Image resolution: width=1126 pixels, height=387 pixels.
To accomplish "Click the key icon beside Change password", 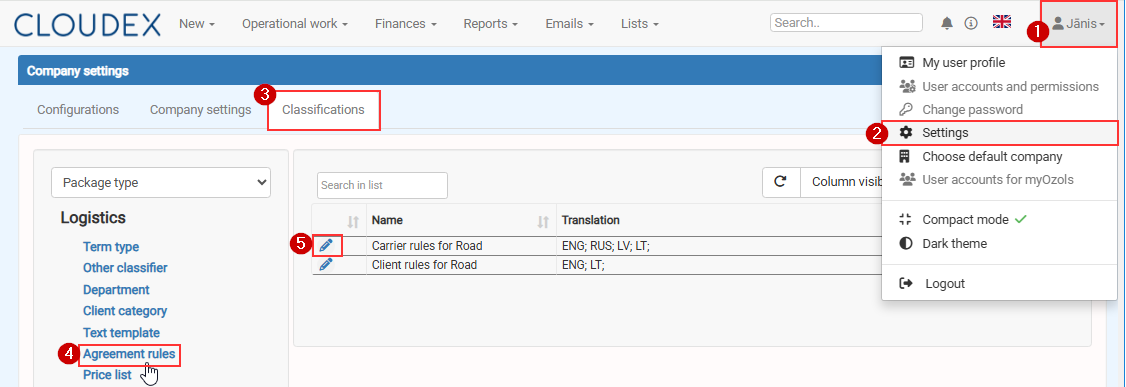I will click(x=906, y=110).
